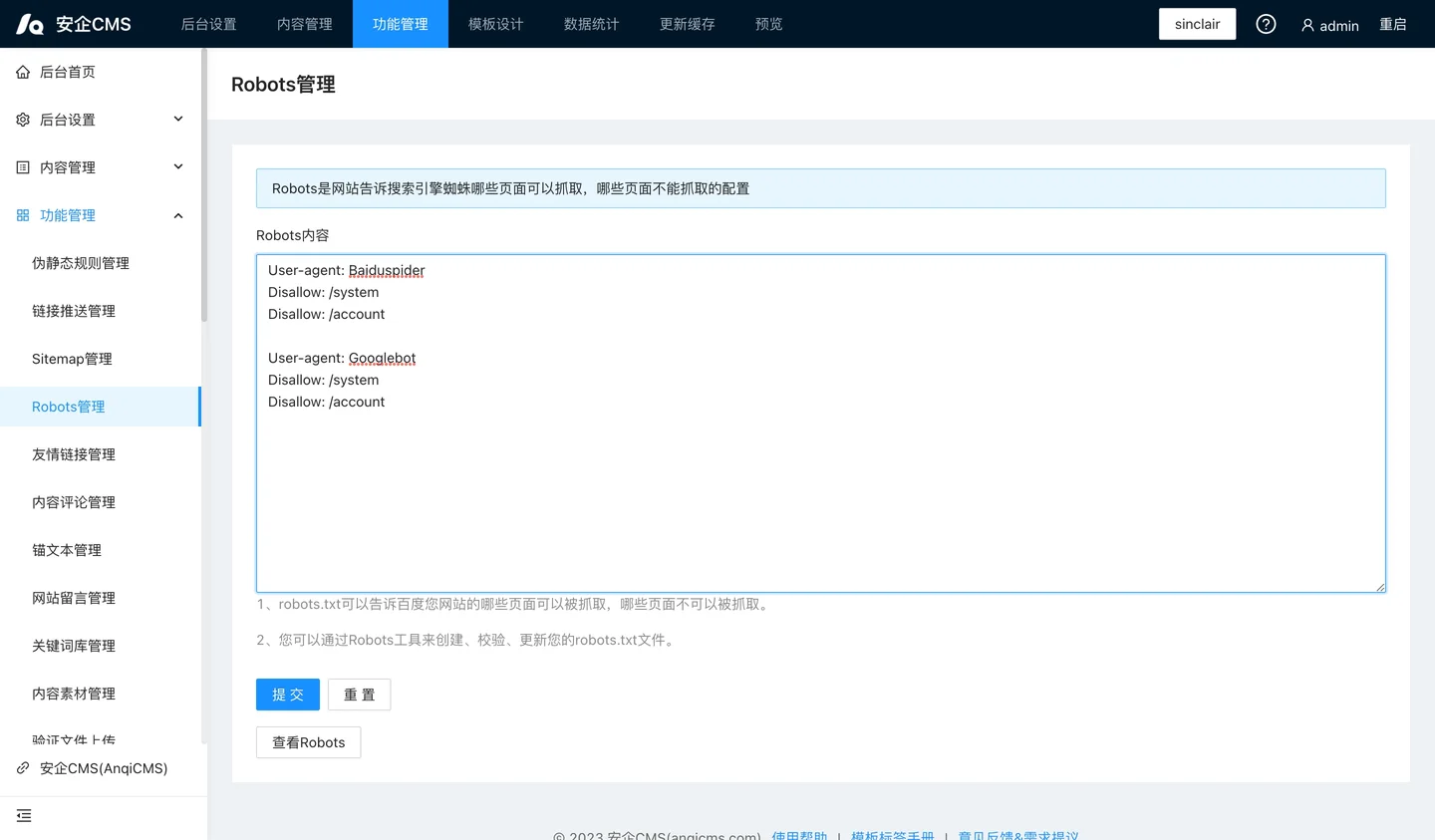Click the sinclair site button
The width and height of the screenshot is (1435, 840).
(x=1197, y=24)
